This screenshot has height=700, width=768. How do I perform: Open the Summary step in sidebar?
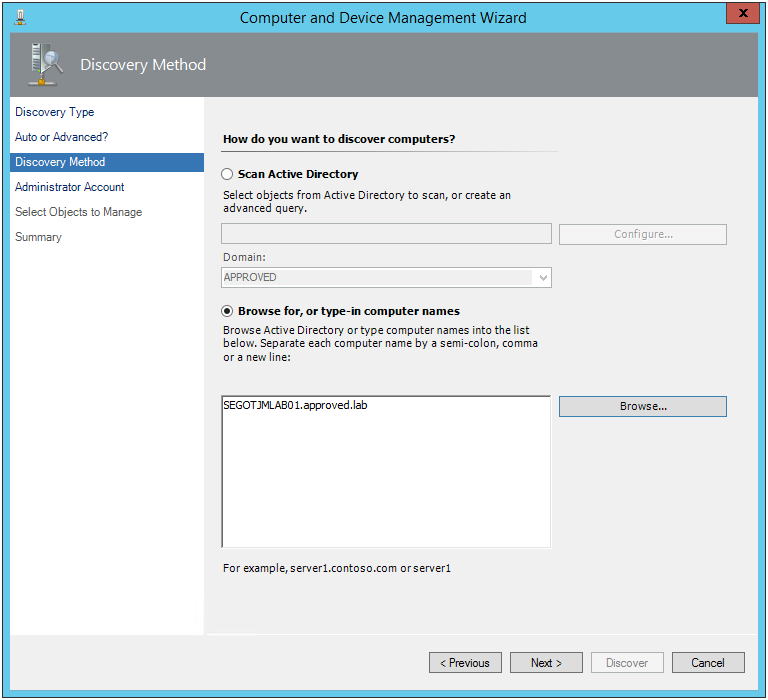38,237
